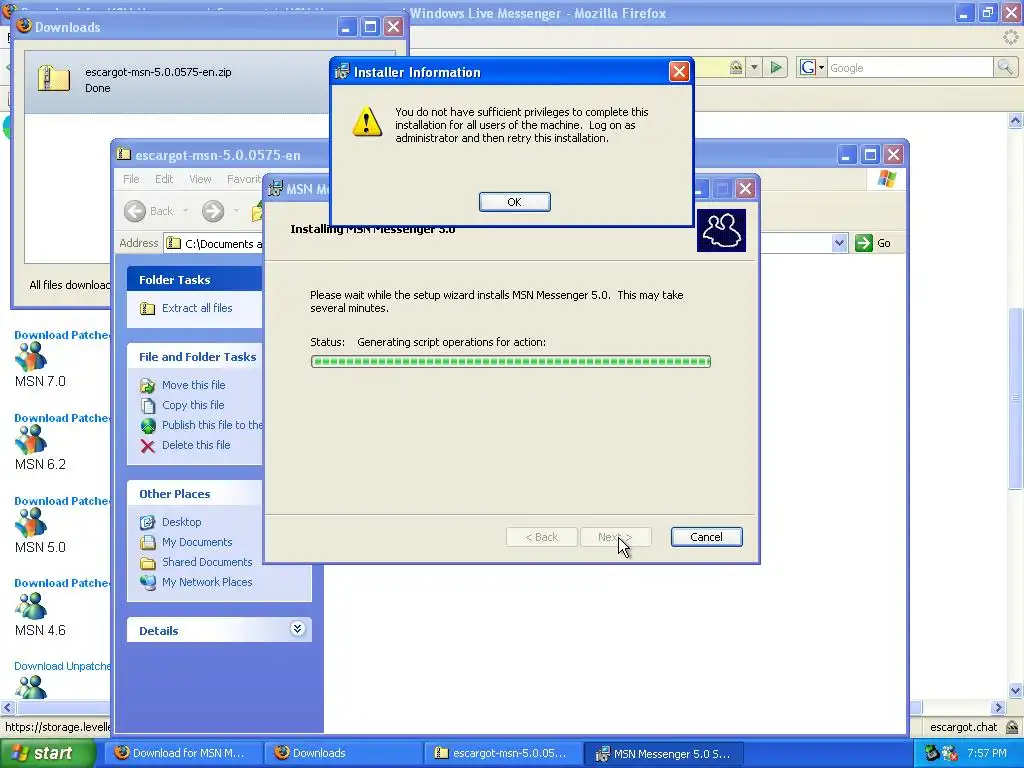Click the Move this file icon
Image resolution: width=1024 pixels, height=768 pixels.
pos(148,385)
